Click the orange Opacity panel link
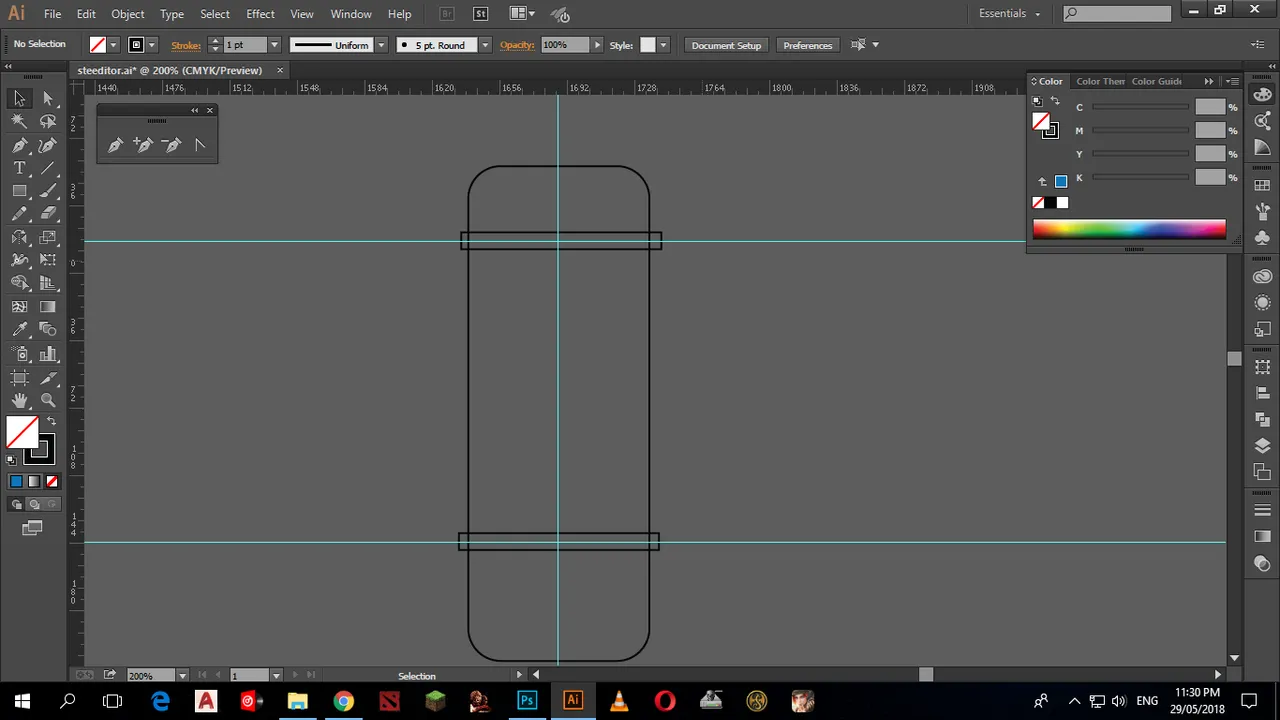 click(x=517, y=45)
